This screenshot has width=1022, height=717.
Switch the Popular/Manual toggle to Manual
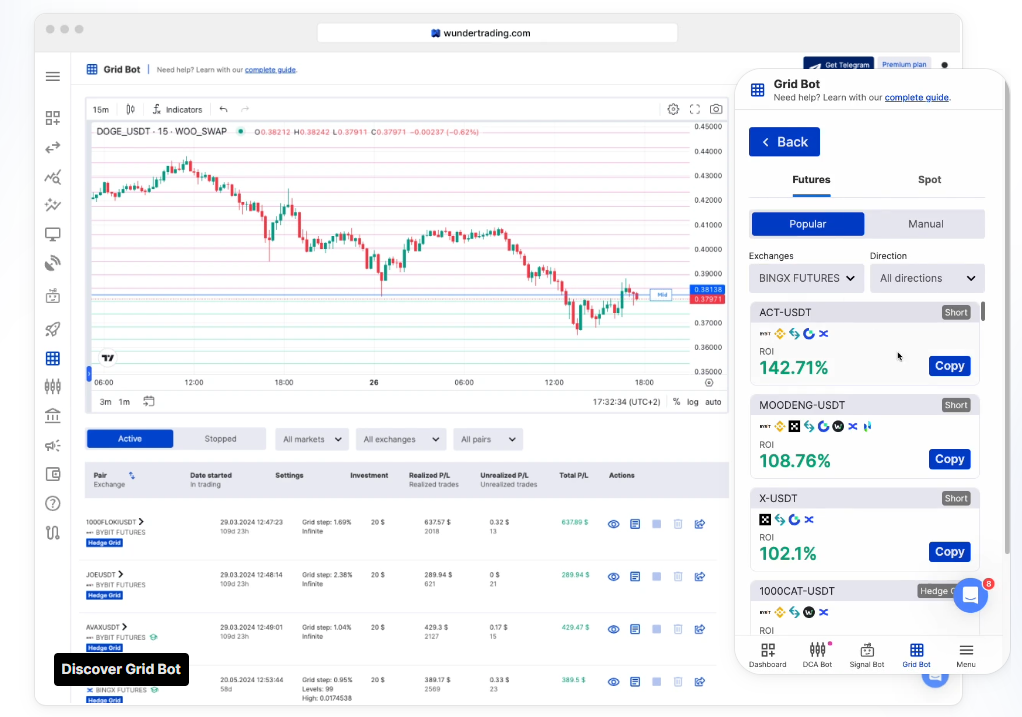click(926, 223)
